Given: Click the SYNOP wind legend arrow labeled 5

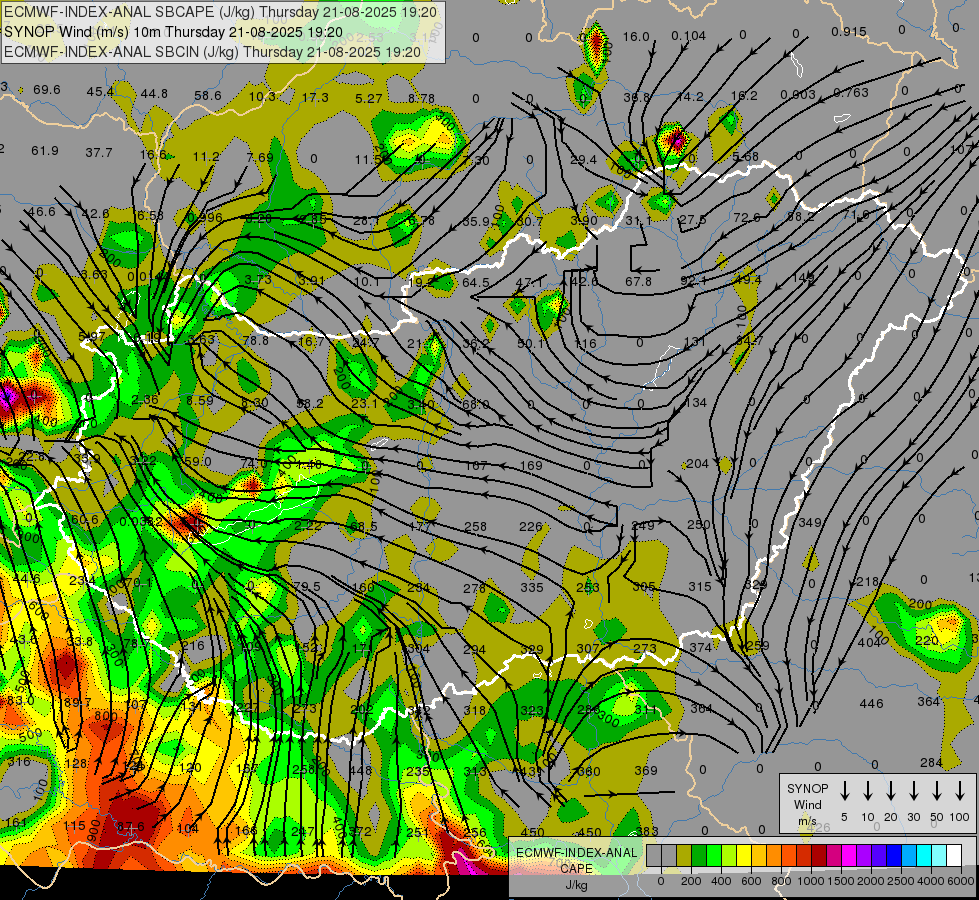Looking at the screenshot, I should [844, 790].
